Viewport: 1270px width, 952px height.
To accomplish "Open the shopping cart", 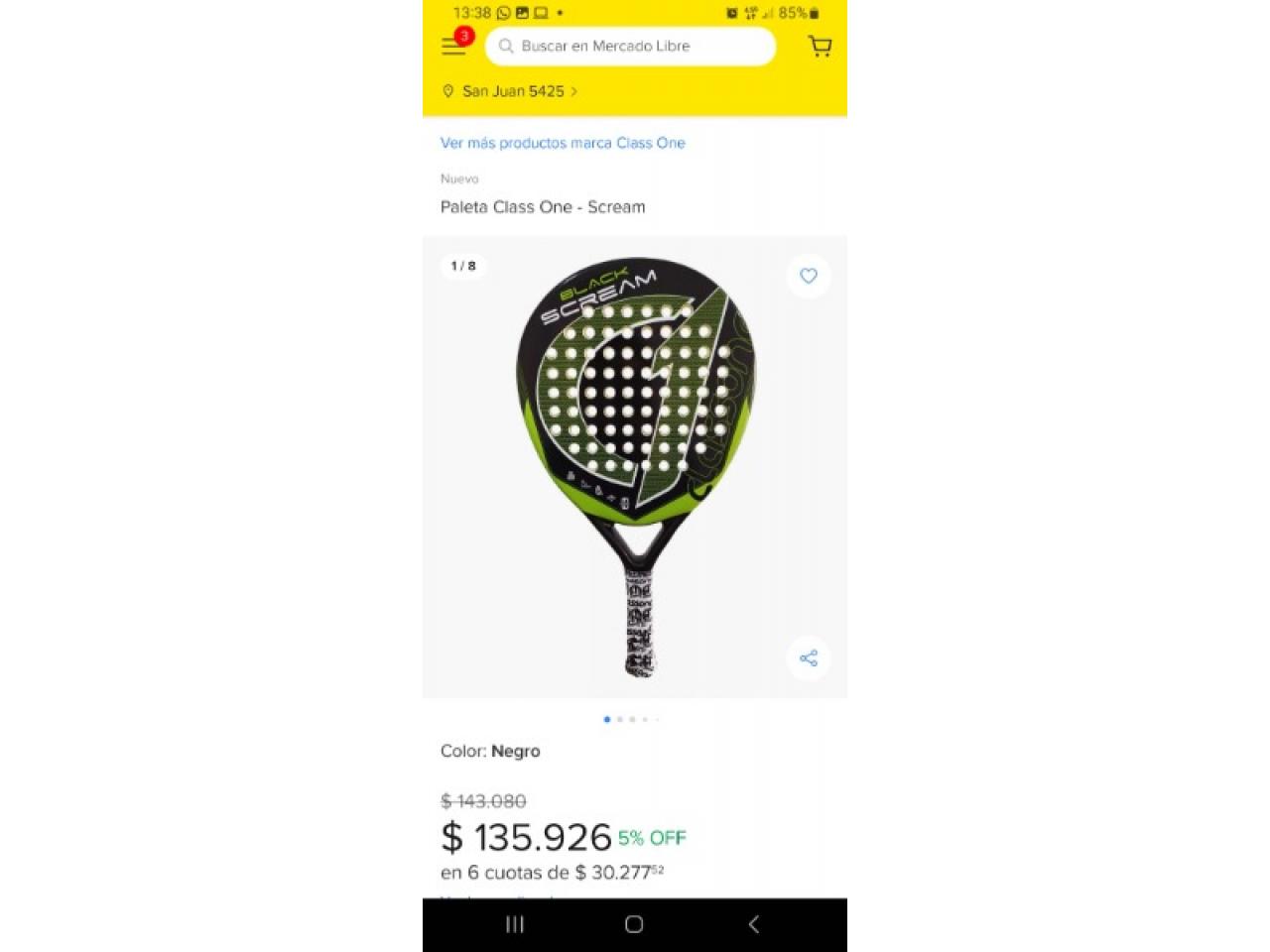I will coord(820,46).
